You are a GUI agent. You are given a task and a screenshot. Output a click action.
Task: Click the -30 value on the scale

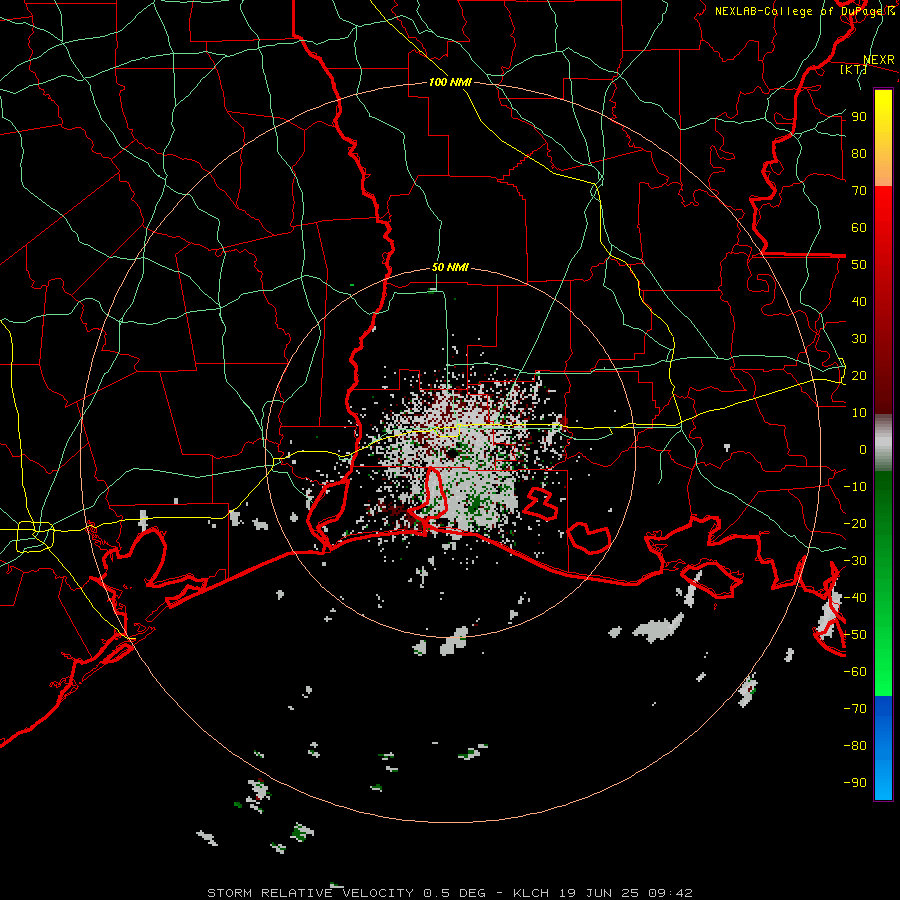(x=855, y=561)
